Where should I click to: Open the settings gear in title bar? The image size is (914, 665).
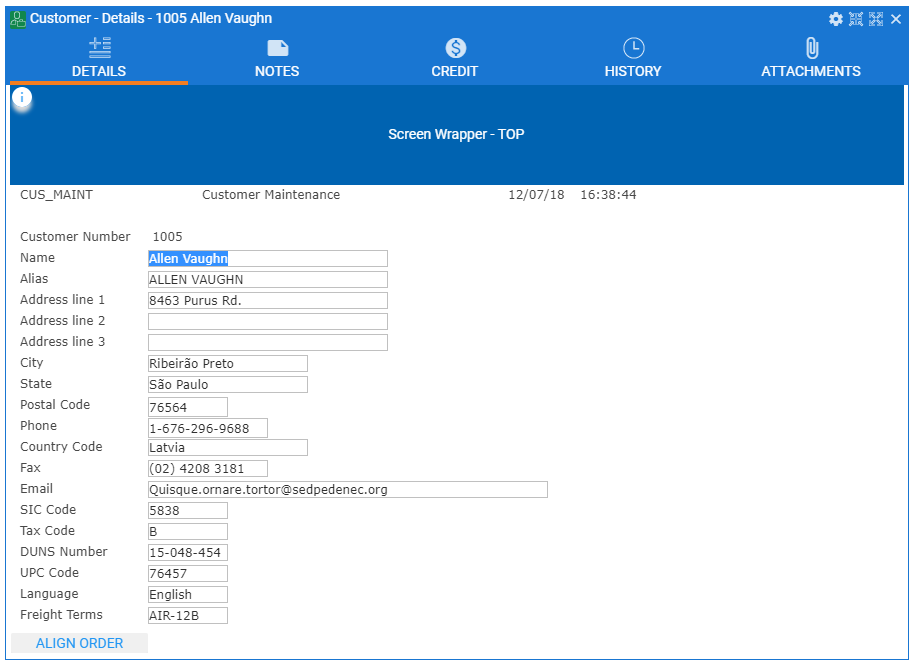[836, 19]
